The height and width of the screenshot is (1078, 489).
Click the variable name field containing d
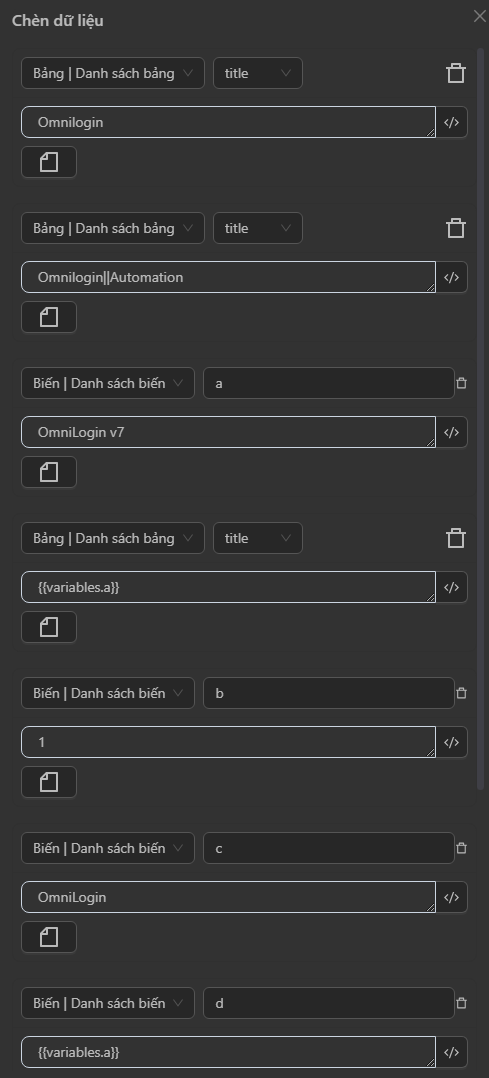pyautogui.click(x=329, y=1003)
